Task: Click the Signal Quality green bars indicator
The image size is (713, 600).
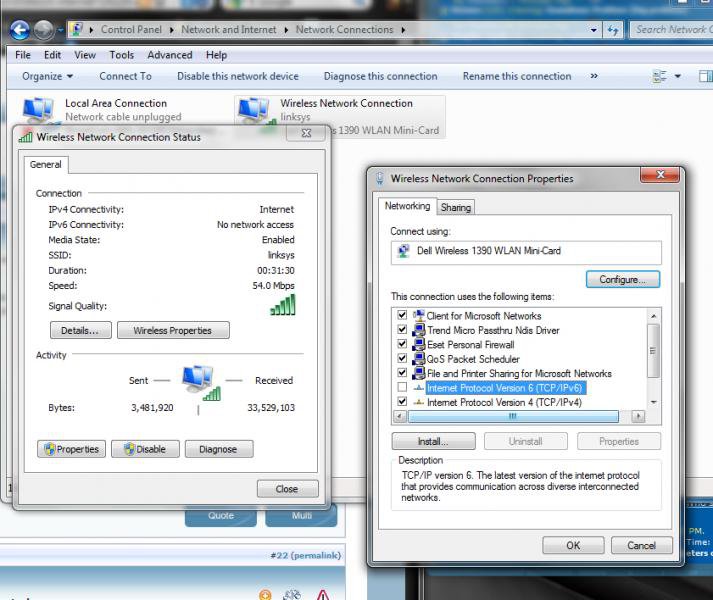Action: pyautogui.click(x=283, y=305)
